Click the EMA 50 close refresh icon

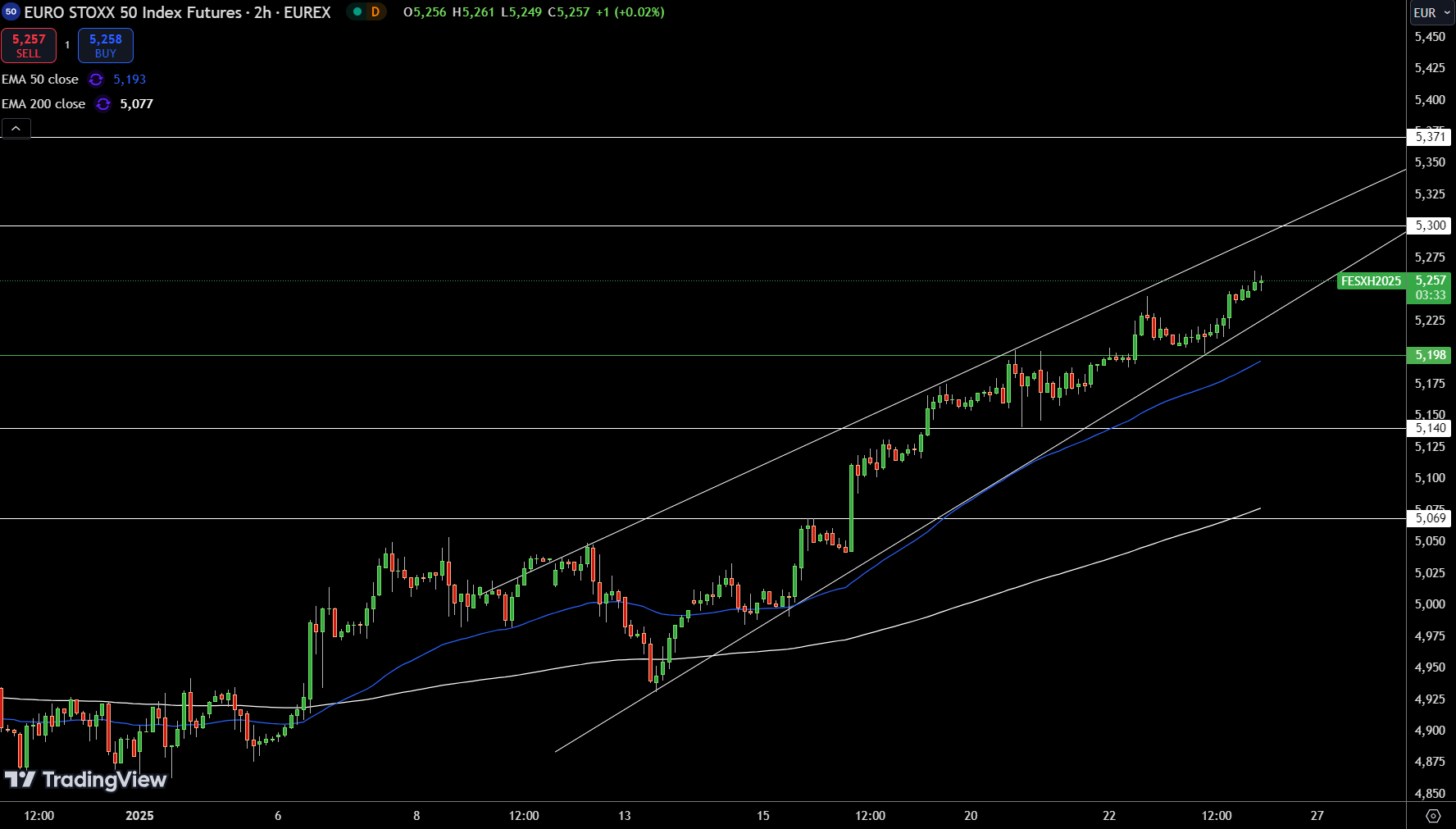coord(96,80)
